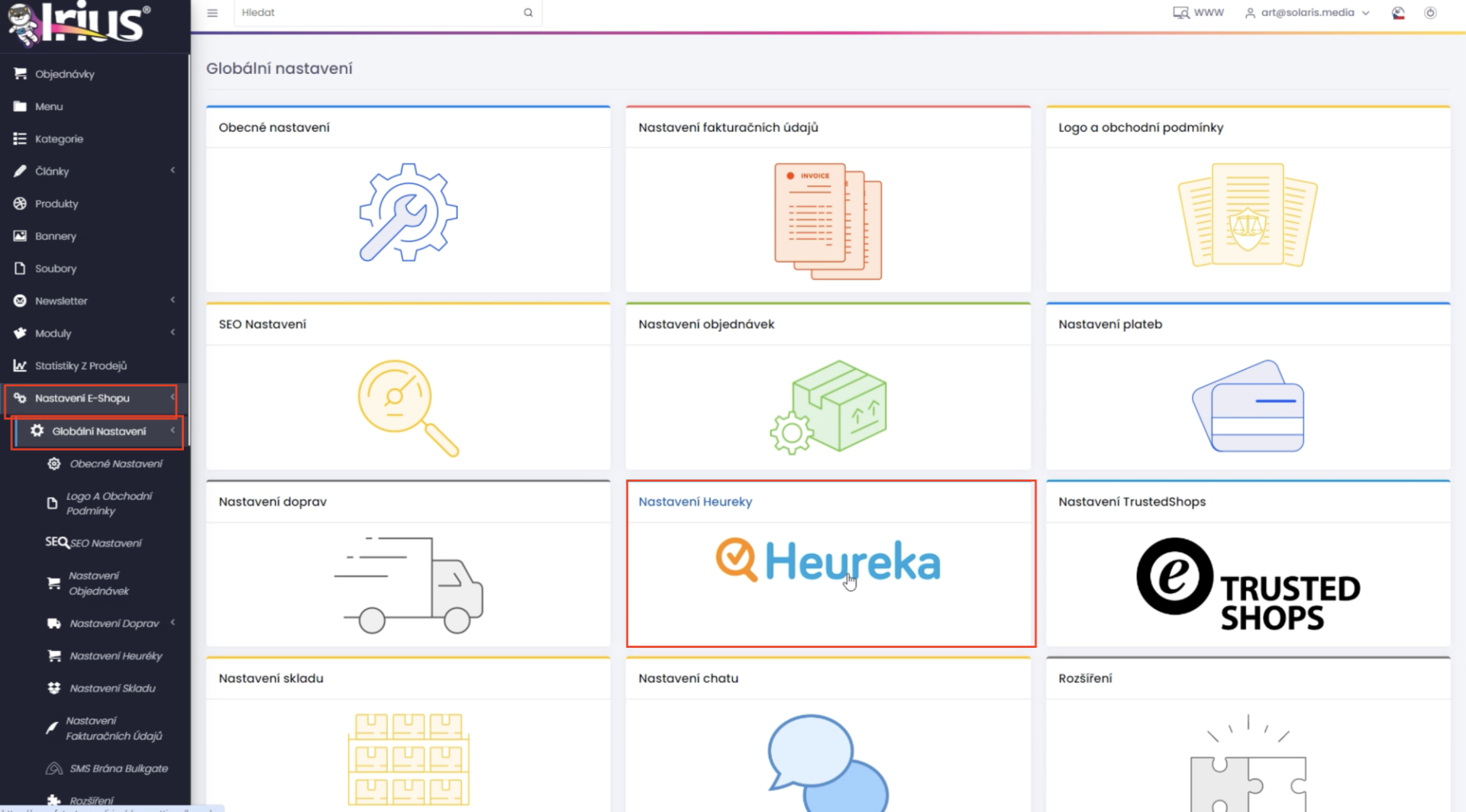The width and height of the screenshot is (1466, 812).
Task: Click the file icon beside Soubory
Action: tap(20, 269)
